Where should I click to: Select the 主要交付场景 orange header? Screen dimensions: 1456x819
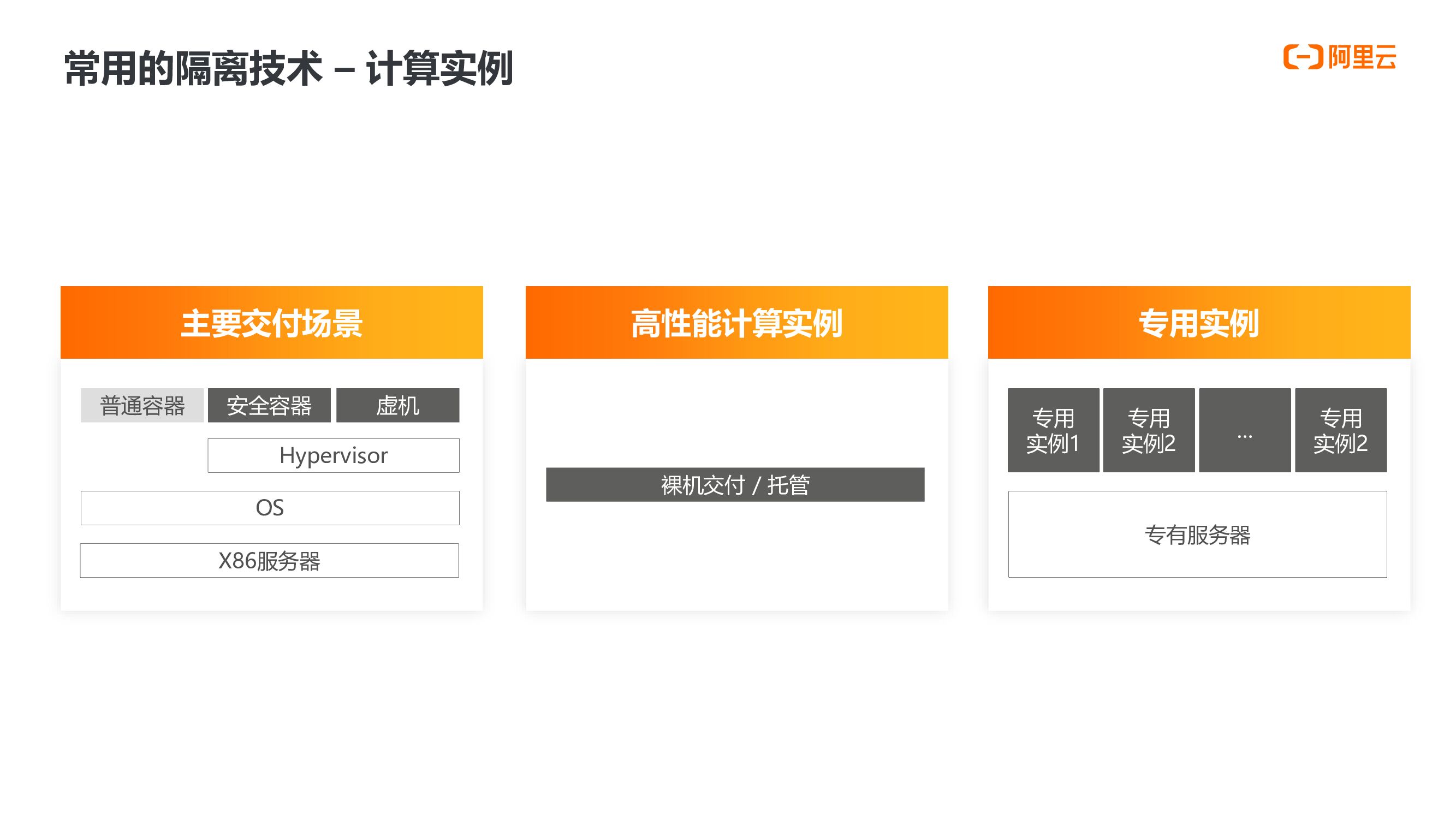point(271,323)
